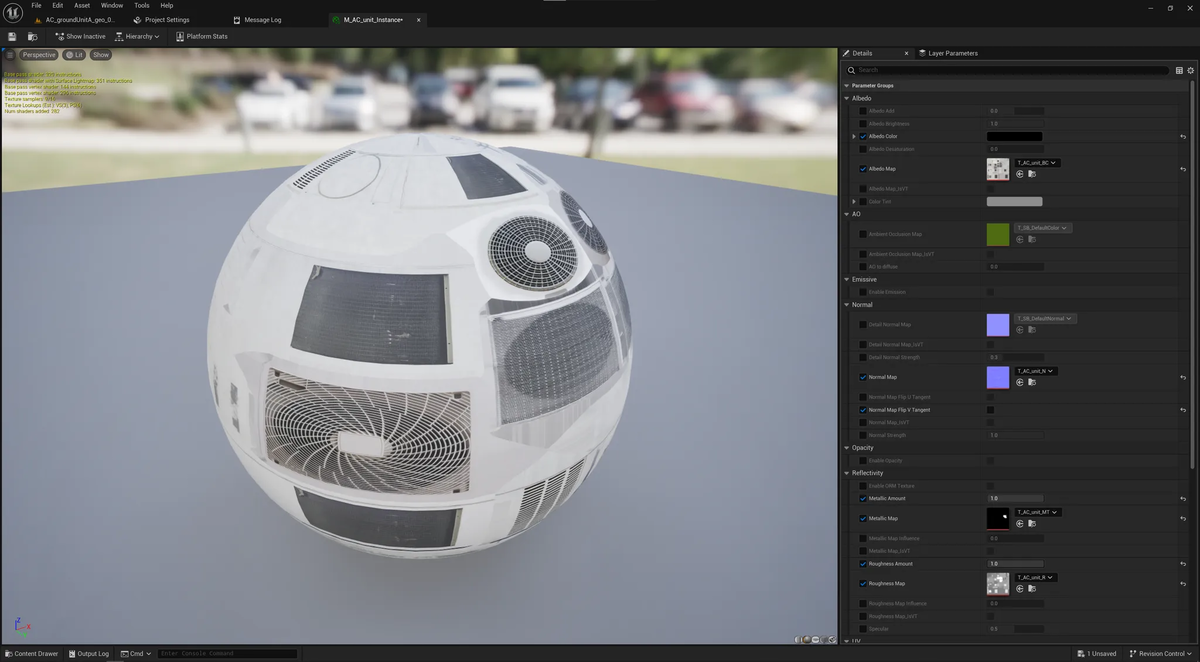Switch to the Message Log tab
This screenshot has height=662, width=1200.
[258, 20]
